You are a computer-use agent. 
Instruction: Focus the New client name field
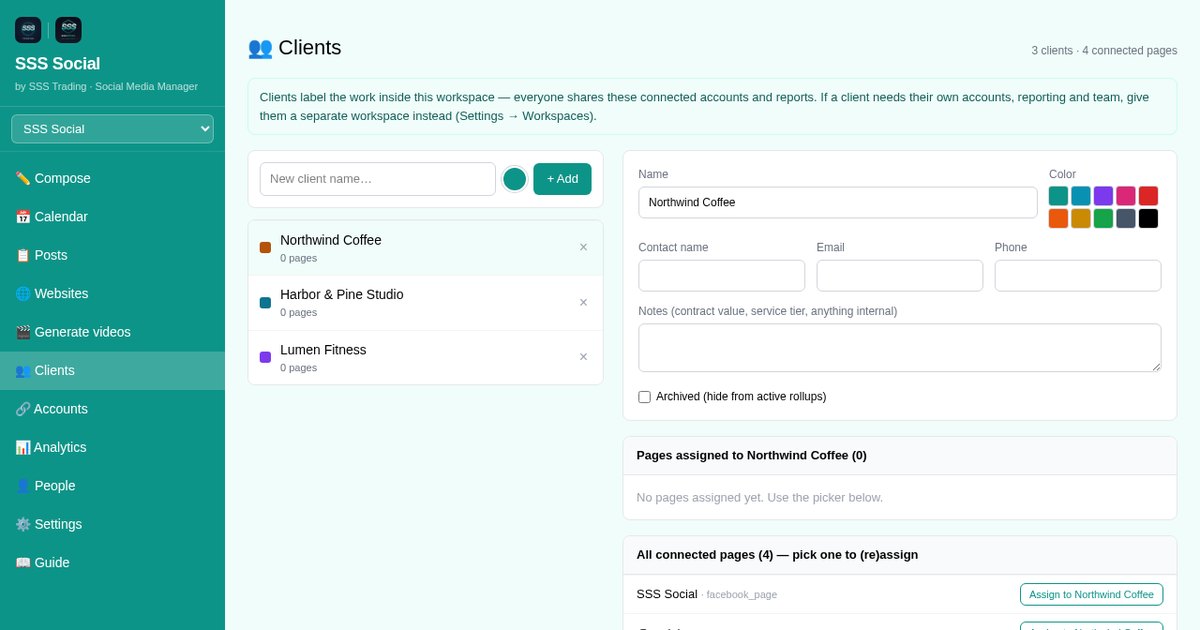378,179
